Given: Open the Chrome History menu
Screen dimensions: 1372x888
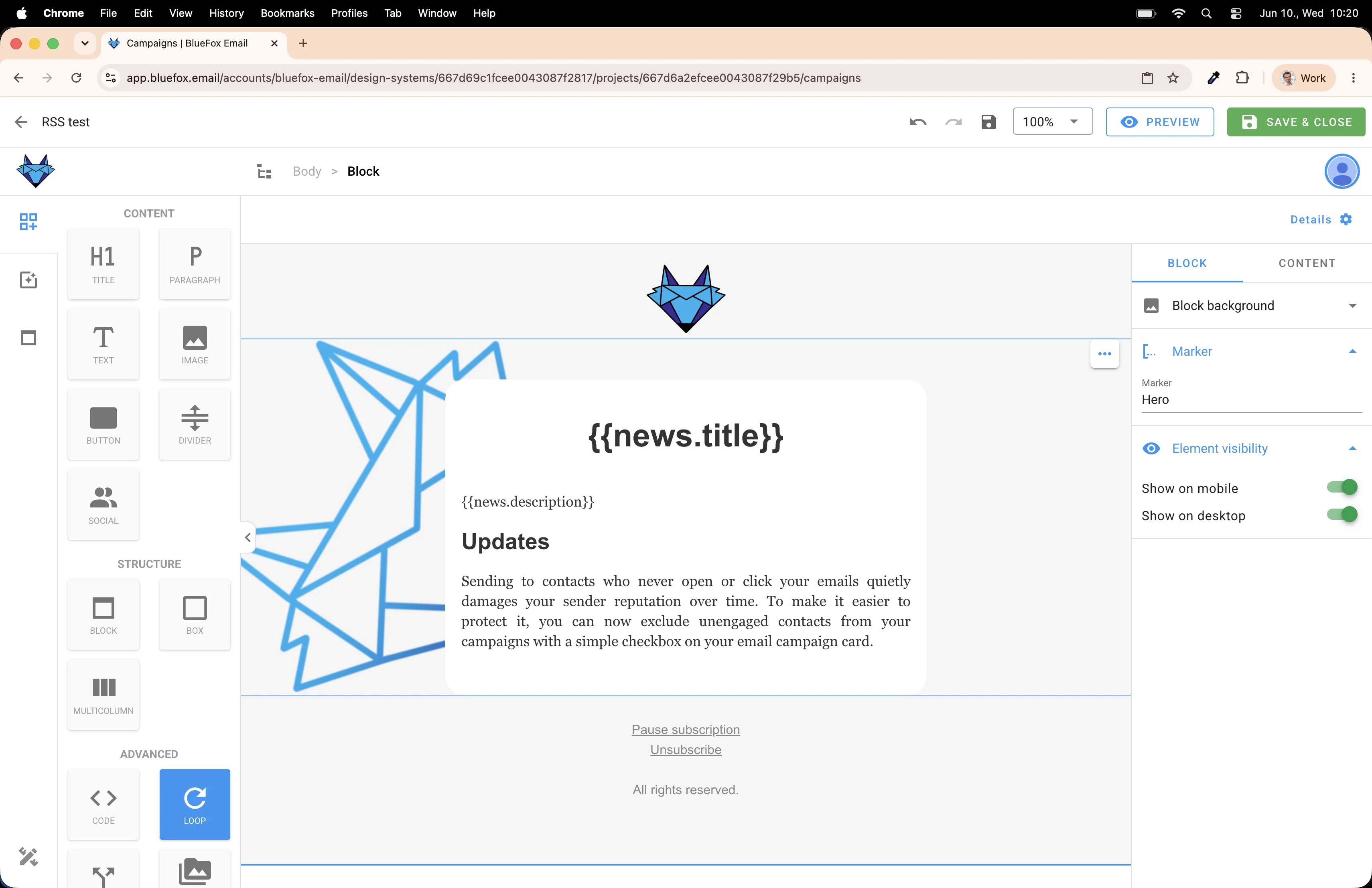Looking at the screenshot, I should (x=226, y=13).
